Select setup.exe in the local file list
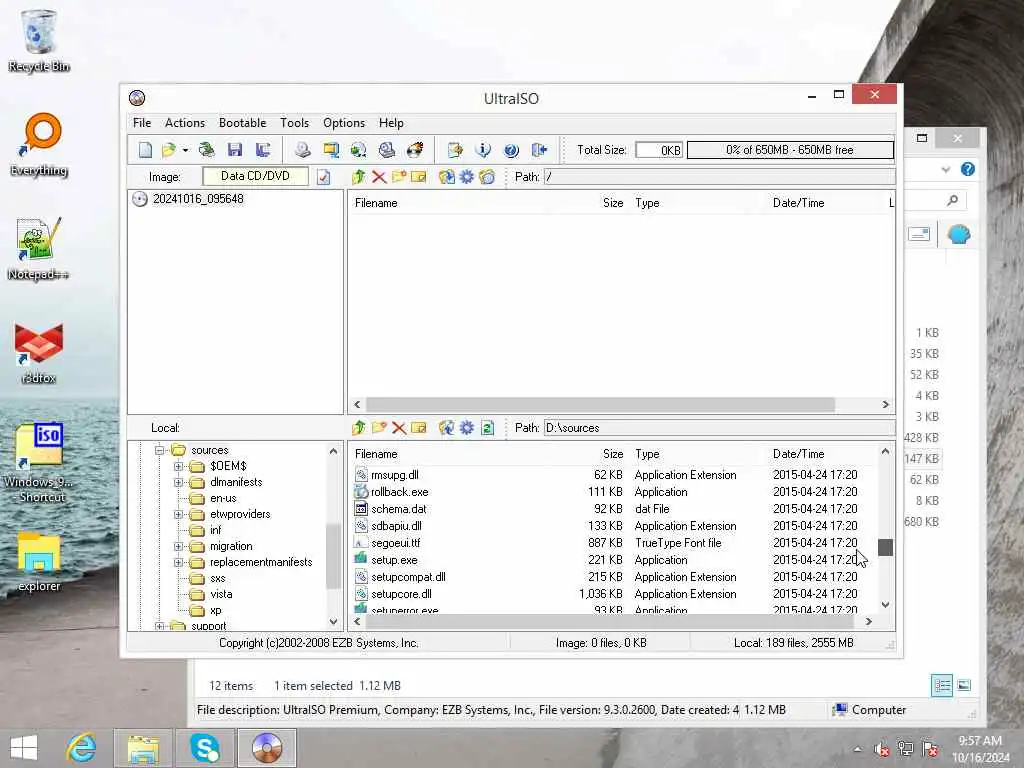 [394, 560]
